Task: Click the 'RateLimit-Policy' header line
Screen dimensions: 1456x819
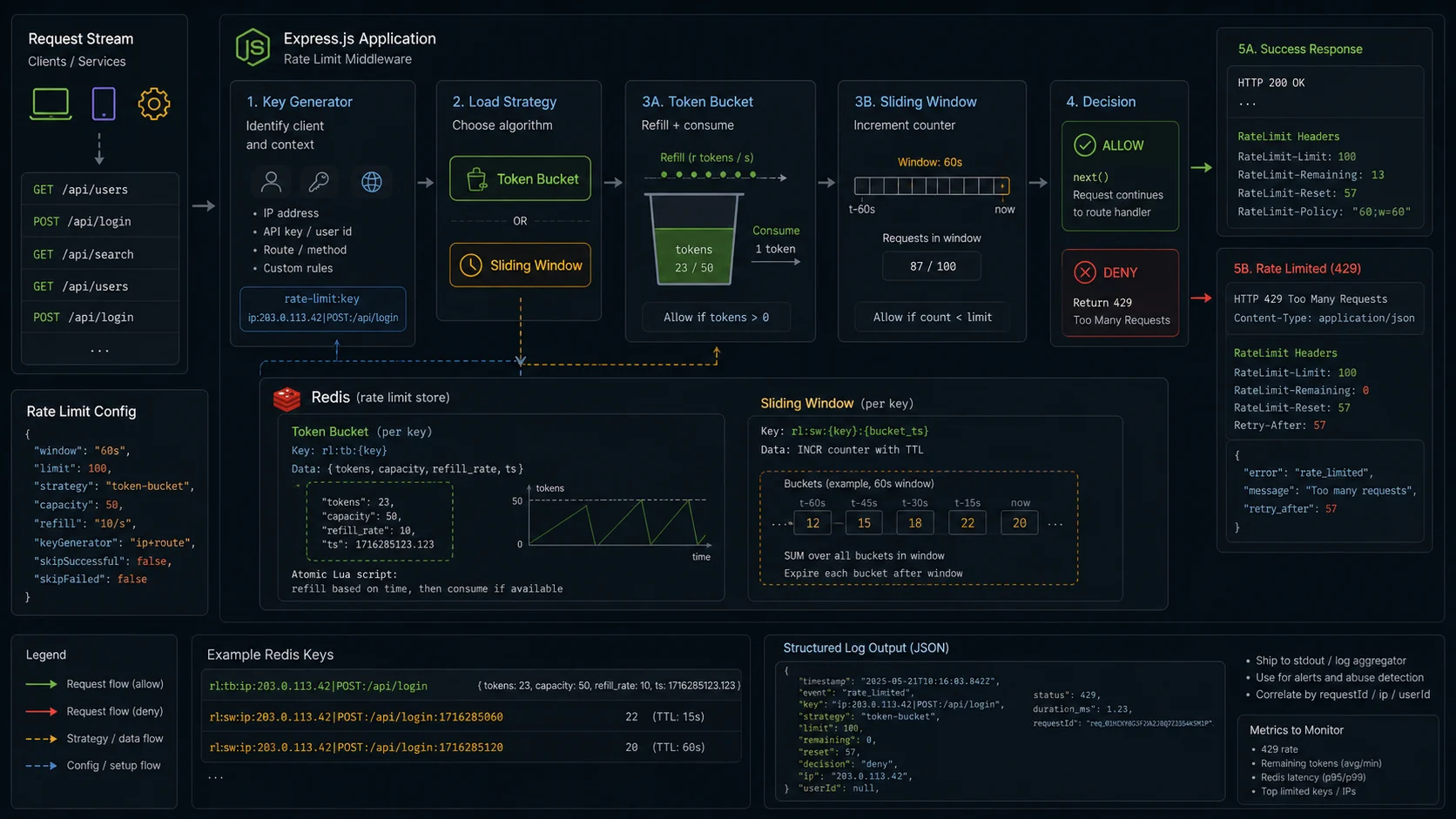Action: (x=1324, y=211)
